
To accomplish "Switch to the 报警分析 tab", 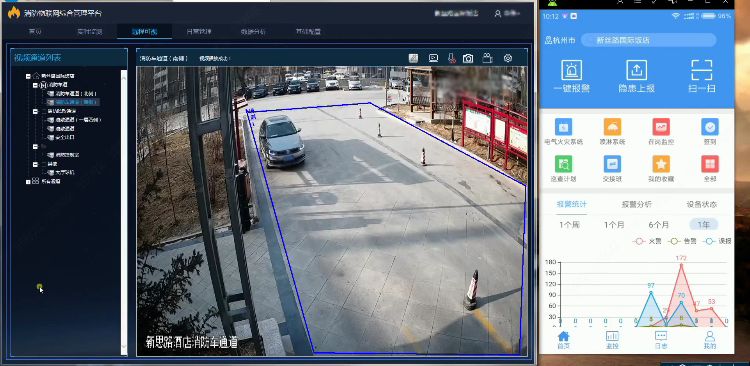I will tap(637, 204).
